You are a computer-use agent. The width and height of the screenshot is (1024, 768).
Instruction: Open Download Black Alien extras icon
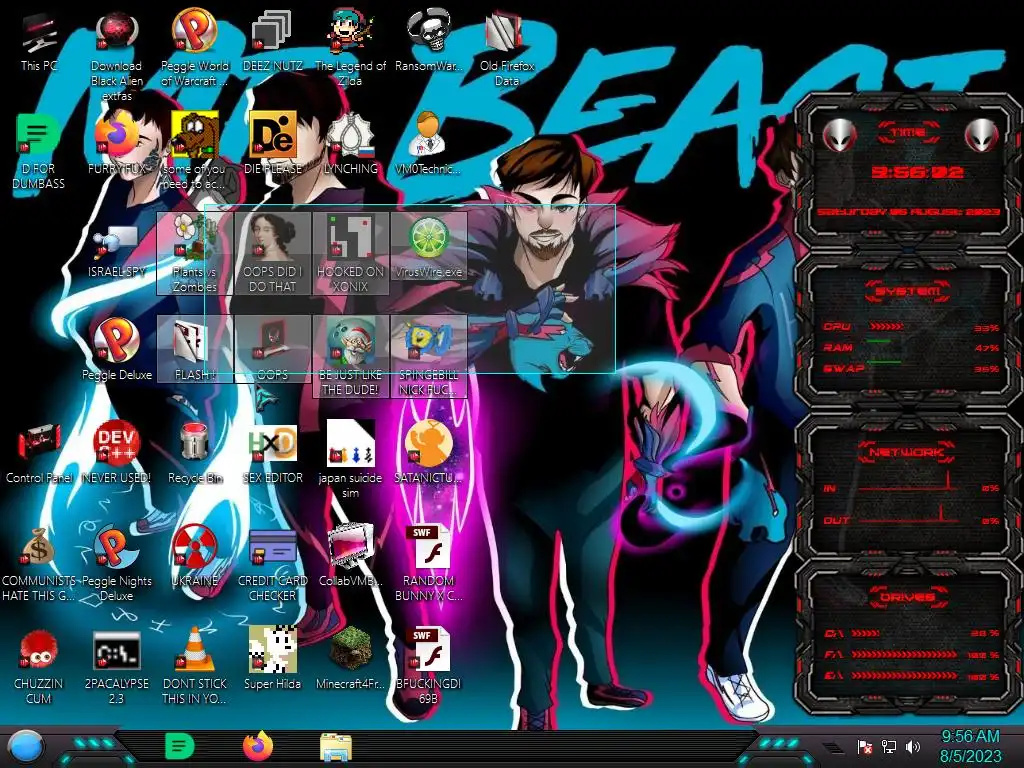click(x=116, y=56)
